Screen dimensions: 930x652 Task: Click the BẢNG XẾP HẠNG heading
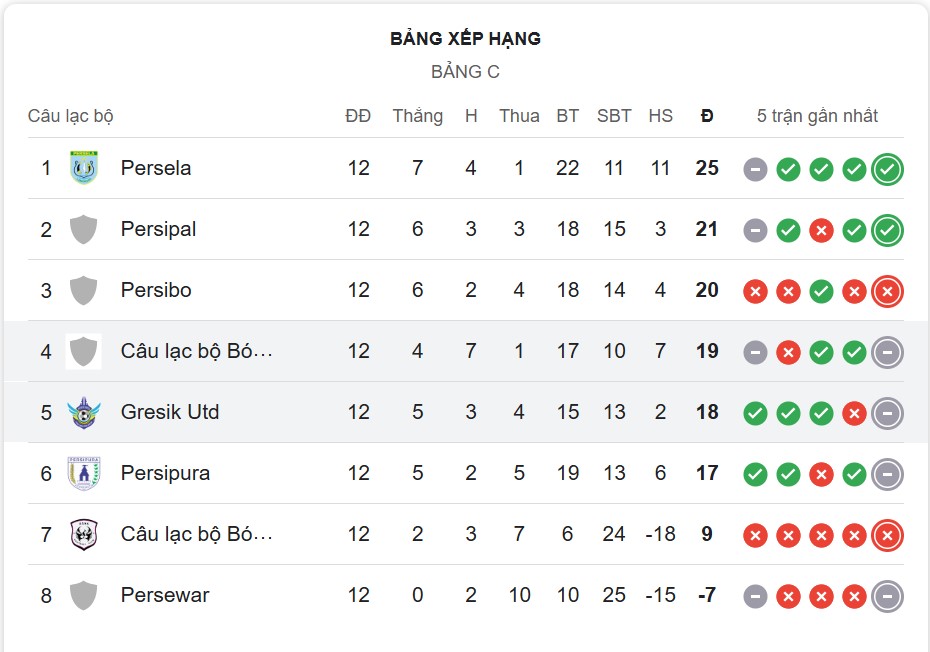click(465, 39)
